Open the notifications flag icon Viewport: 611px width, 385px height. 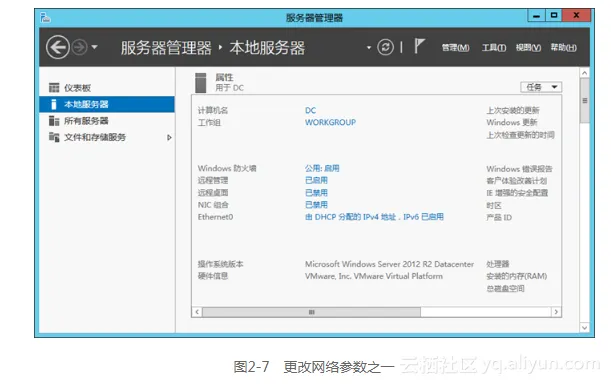[419, 46]
